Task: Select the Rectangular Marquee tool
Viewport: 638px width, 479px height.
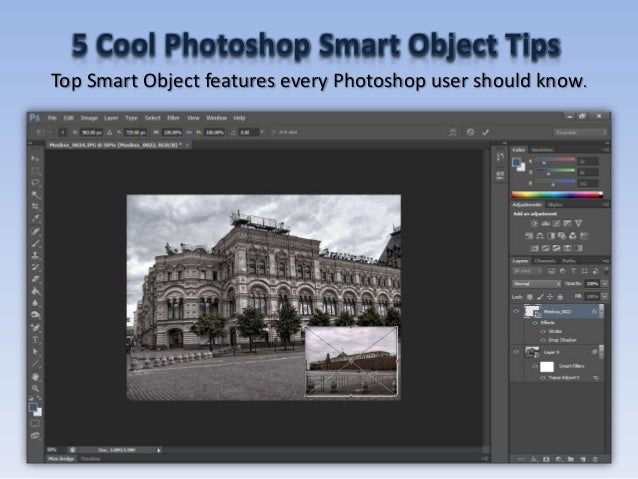Action: pyautogui.click(x=35, y=170)
